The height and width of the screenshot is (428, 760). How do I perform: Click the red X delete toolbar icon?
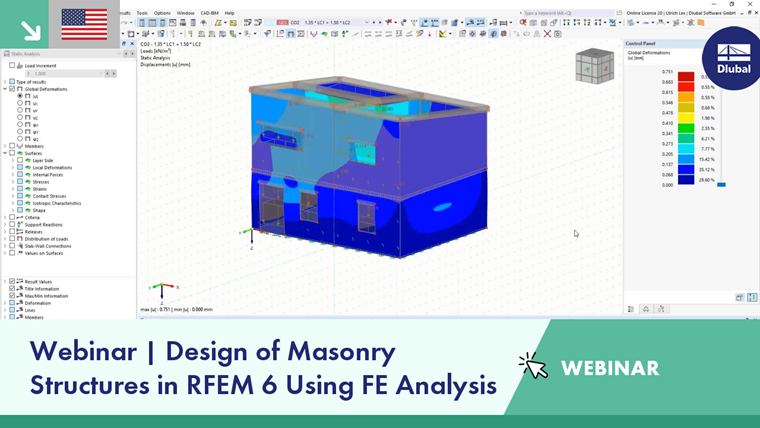click(x=547, y=34)
